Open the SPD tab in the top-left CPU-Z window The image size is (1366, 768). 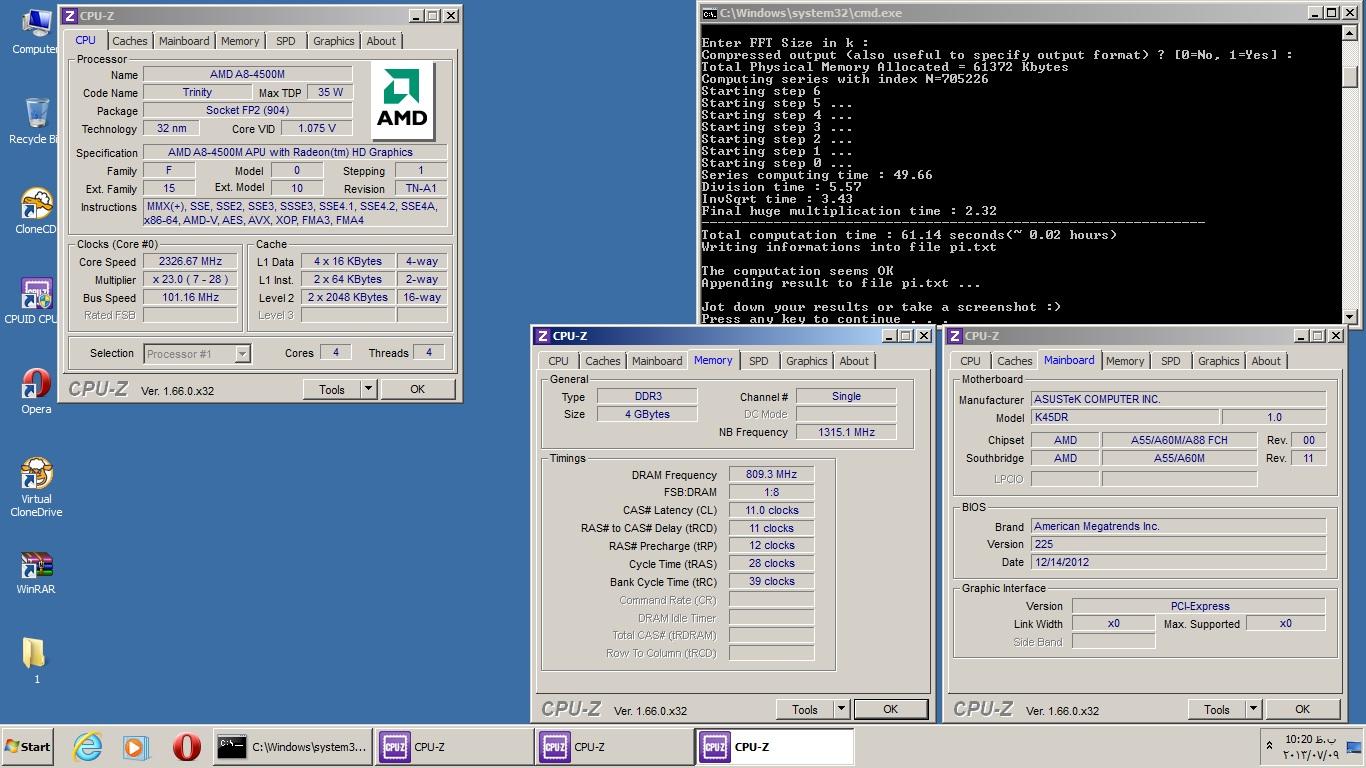pyautogui.click(x=286, y=41)
